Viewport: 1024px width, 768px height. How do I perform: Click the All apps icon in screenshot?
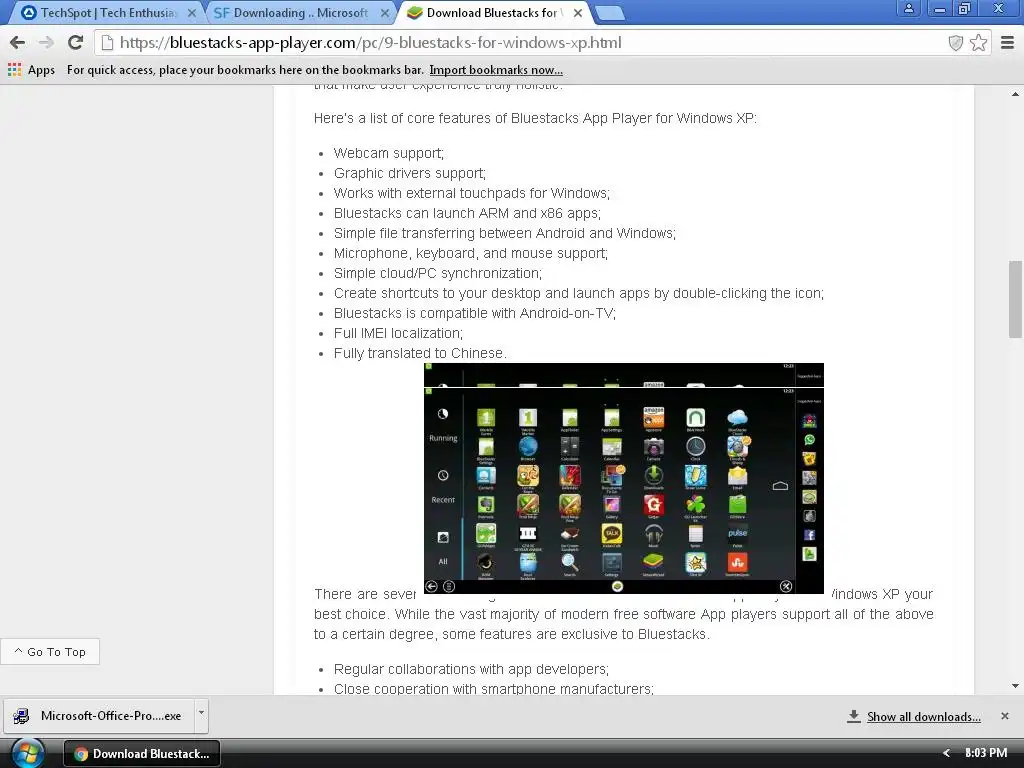pyautogui.click(x=443, y=537)
